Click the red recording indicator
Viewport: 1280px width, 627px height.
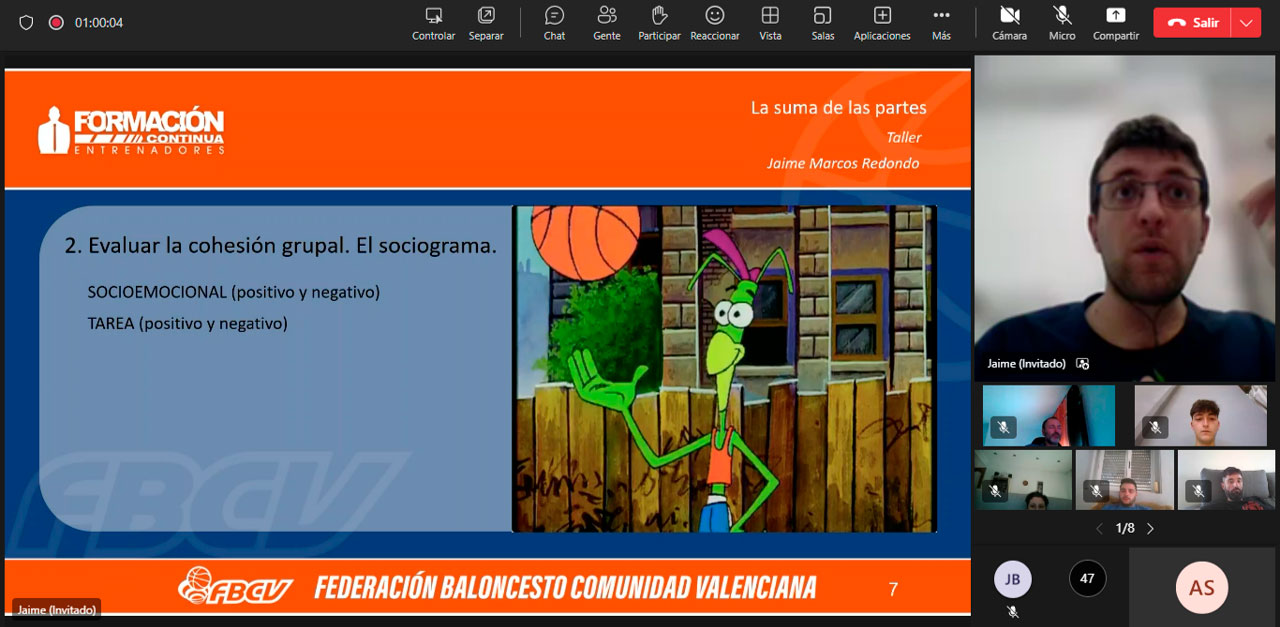(x=56, y=22)
